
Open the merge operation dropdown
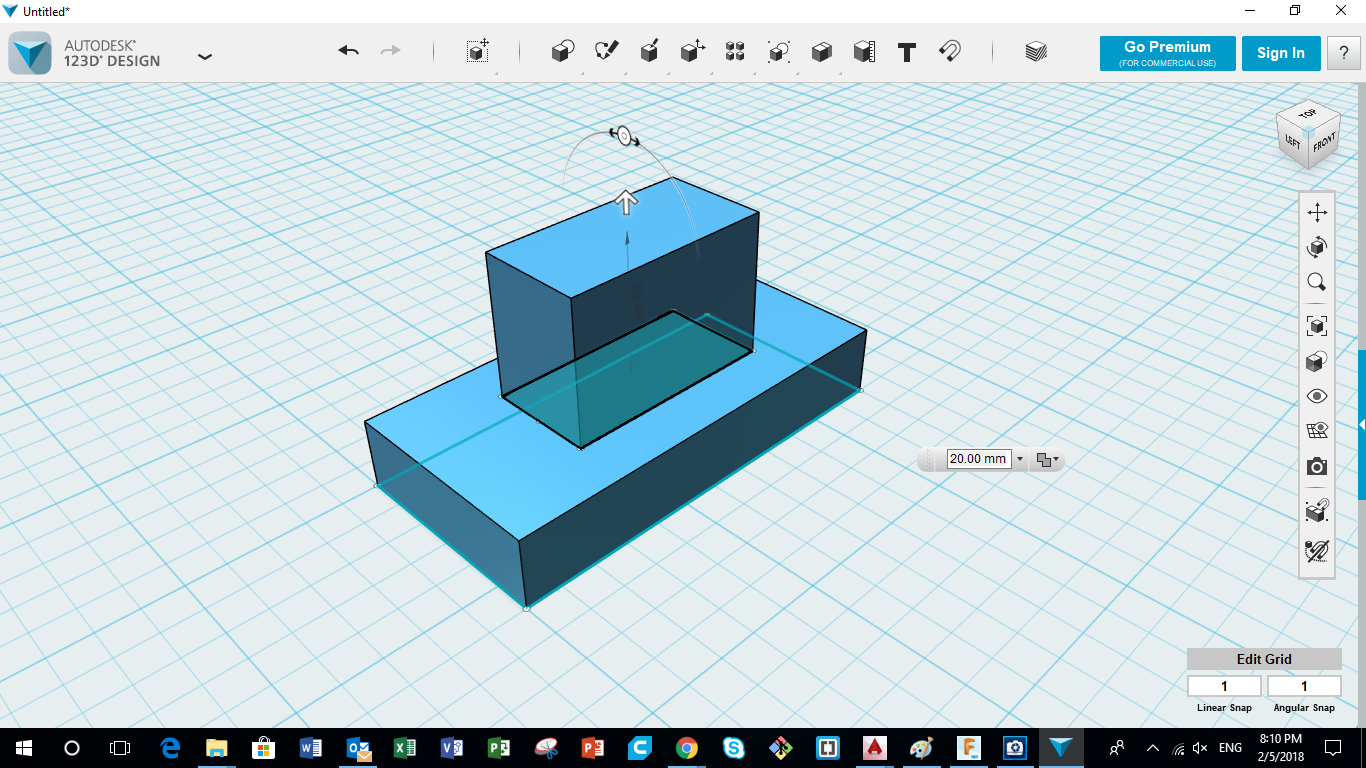[1047, 460]
